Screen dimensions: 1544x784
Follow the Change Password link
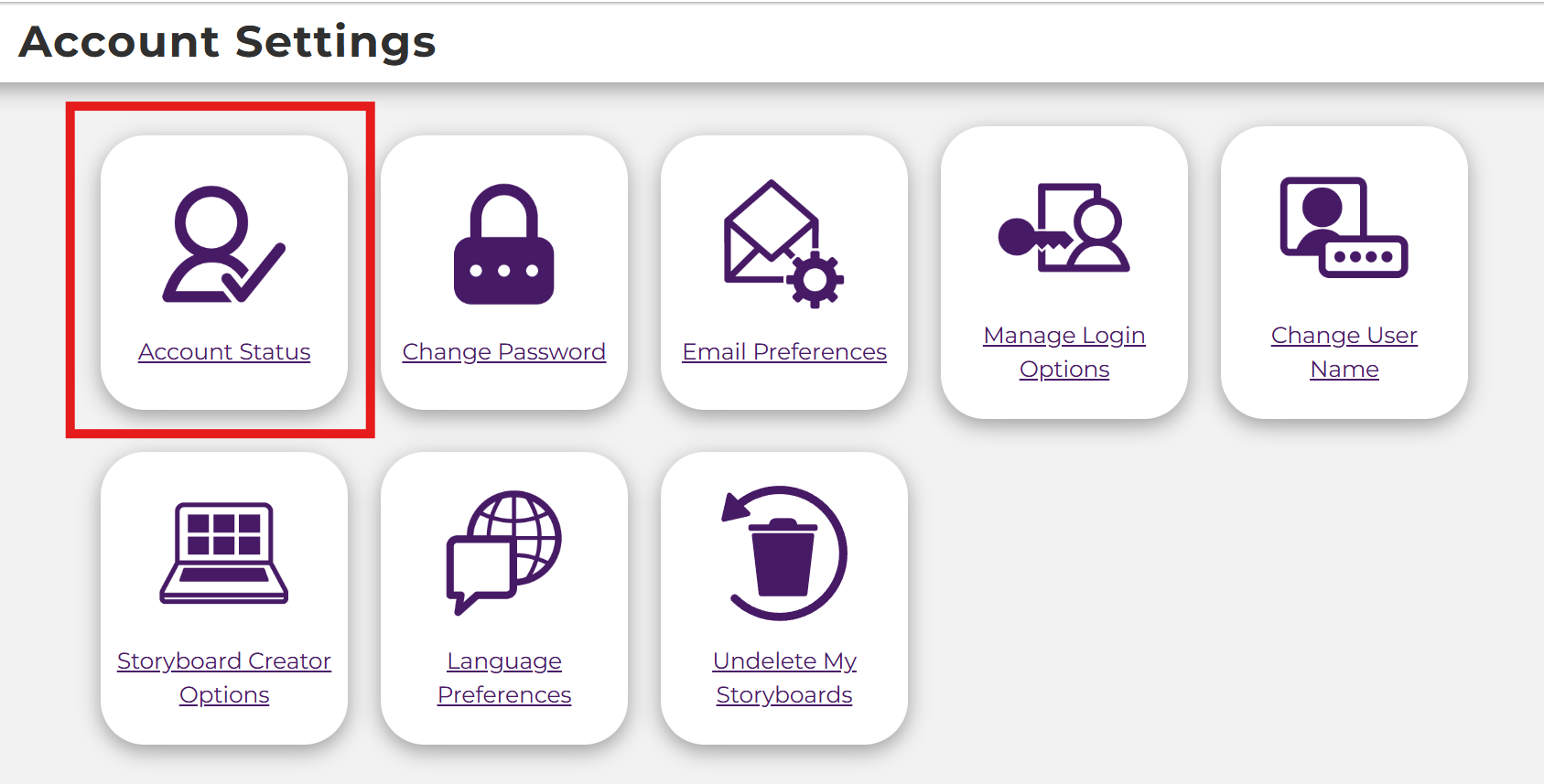pos(504,352)
